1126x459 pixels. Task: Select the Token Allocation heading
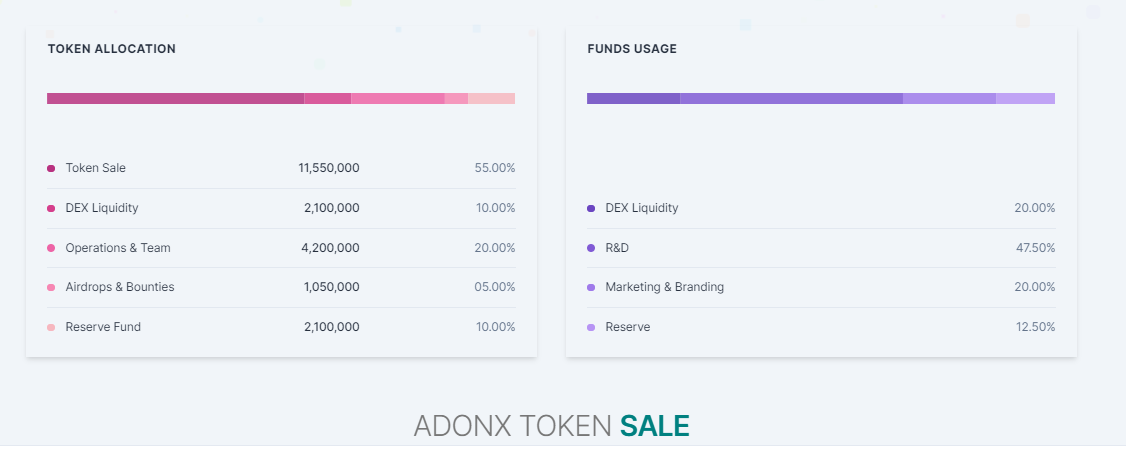[x=111, y=49]
